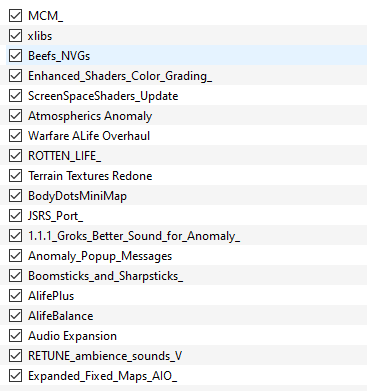Toggle the ROTTEN_LIFE_ checkbox

[x=15, y=156]
